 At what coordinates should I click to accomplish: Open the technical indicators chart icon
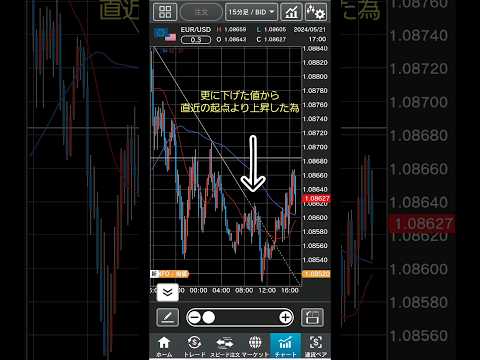(291, 12)
